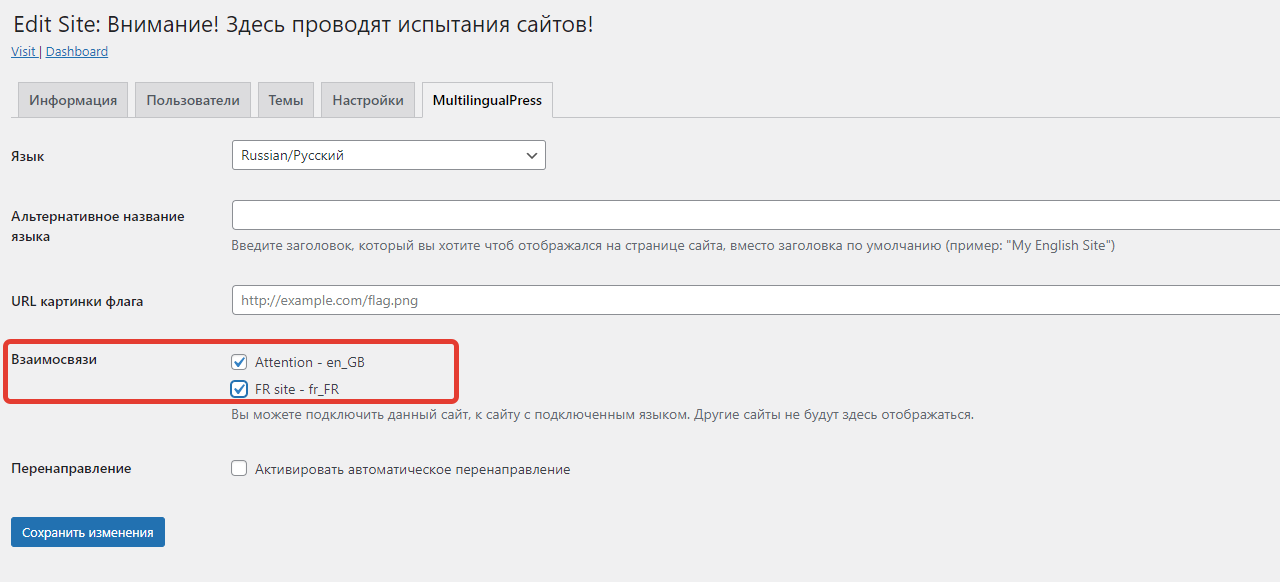
Task: Focus the Альтернативное название языка text field
Action: coord(755,215)
